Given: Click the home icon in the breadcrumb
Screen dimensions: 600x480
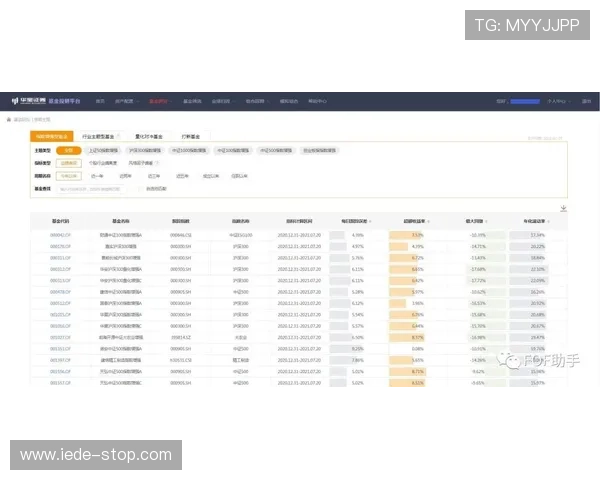Looking at the screenshot, I should [x=9, y=119].
